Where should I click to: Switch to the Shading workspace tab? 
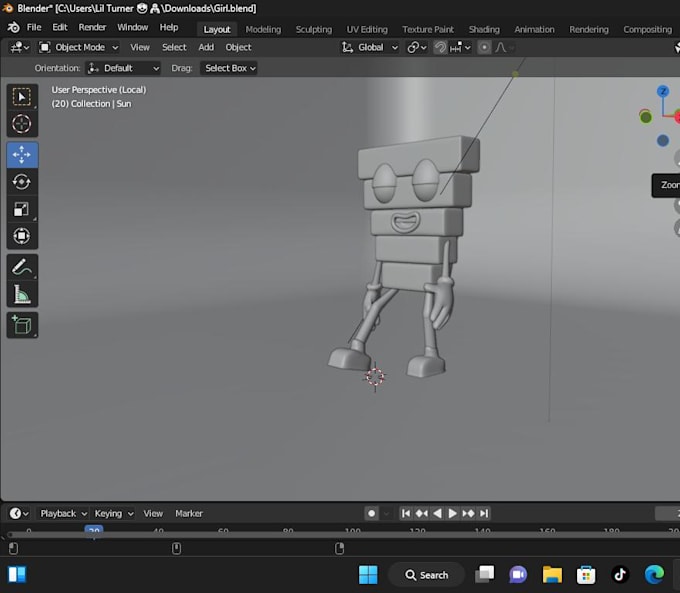point(484,29)
